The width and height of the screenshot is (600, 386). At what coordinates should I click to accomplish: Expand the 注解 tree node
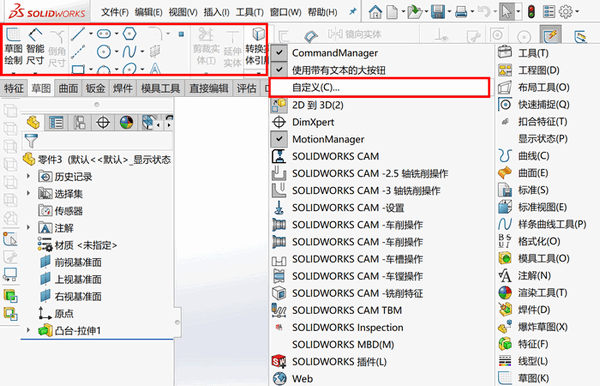(28, 227)
